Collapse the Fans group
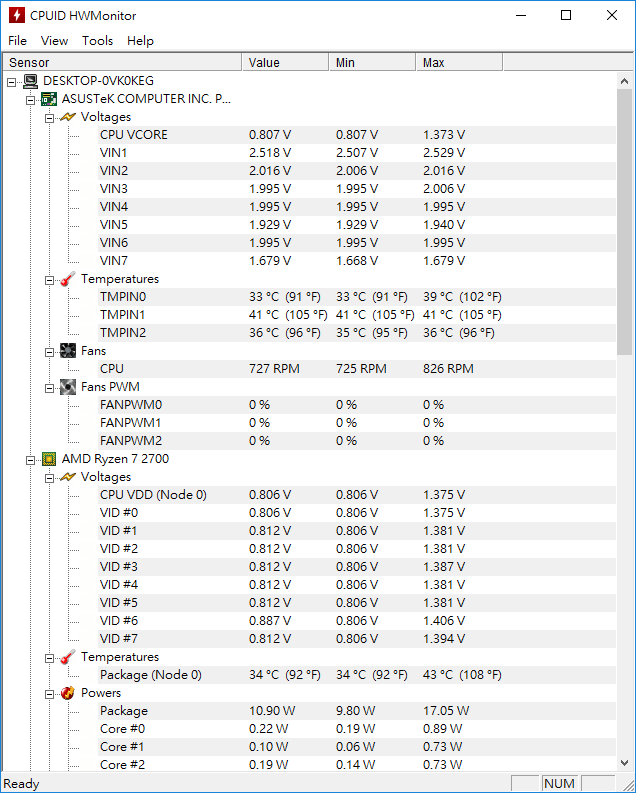This screenshot has height=793, width=636. 50,353
